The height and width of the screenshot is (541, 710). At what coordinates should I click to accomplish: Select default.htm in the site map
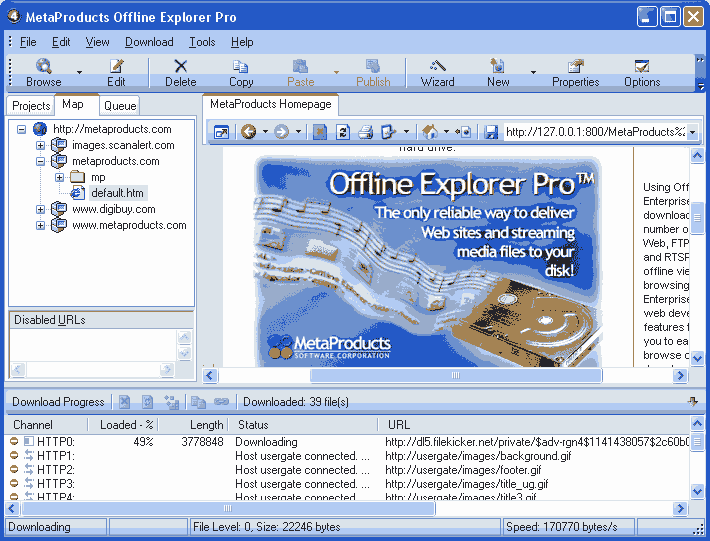pyautogui.click(x=117, y=193)
